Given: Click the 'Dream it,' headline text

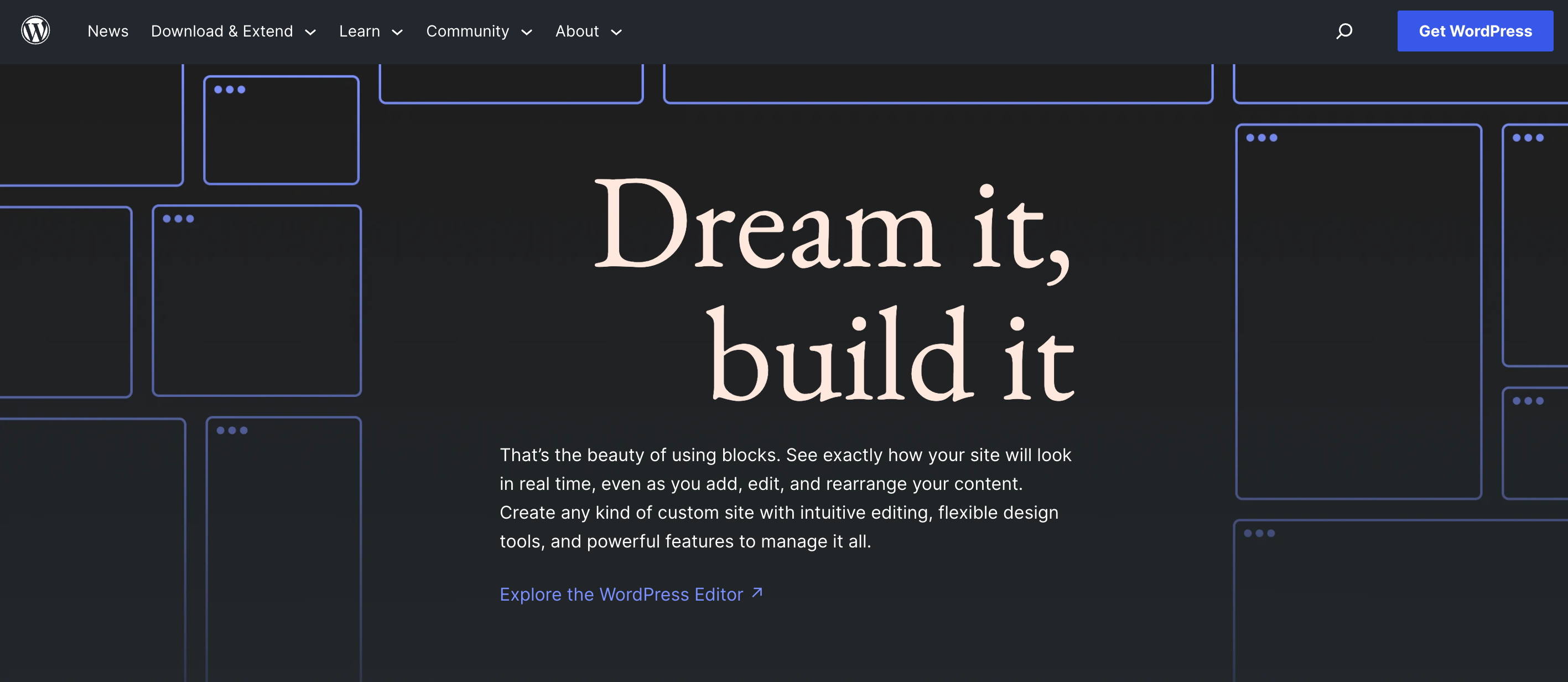Looking at the screenshot, I should [x=832, y=226].
